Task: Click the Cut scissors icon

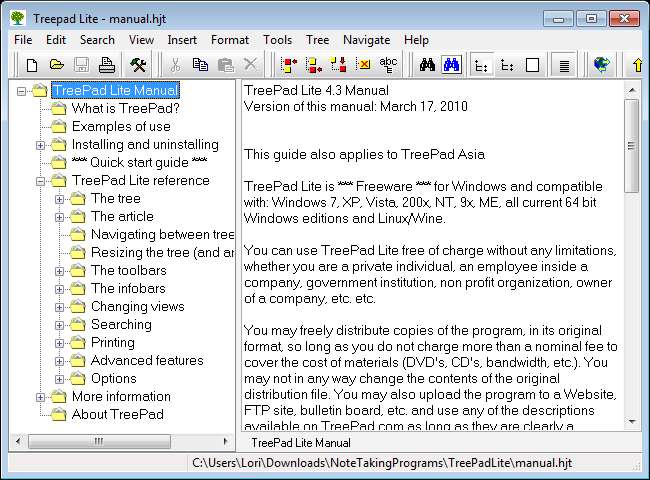Action: pyautogui.click(x=175, y=65)
